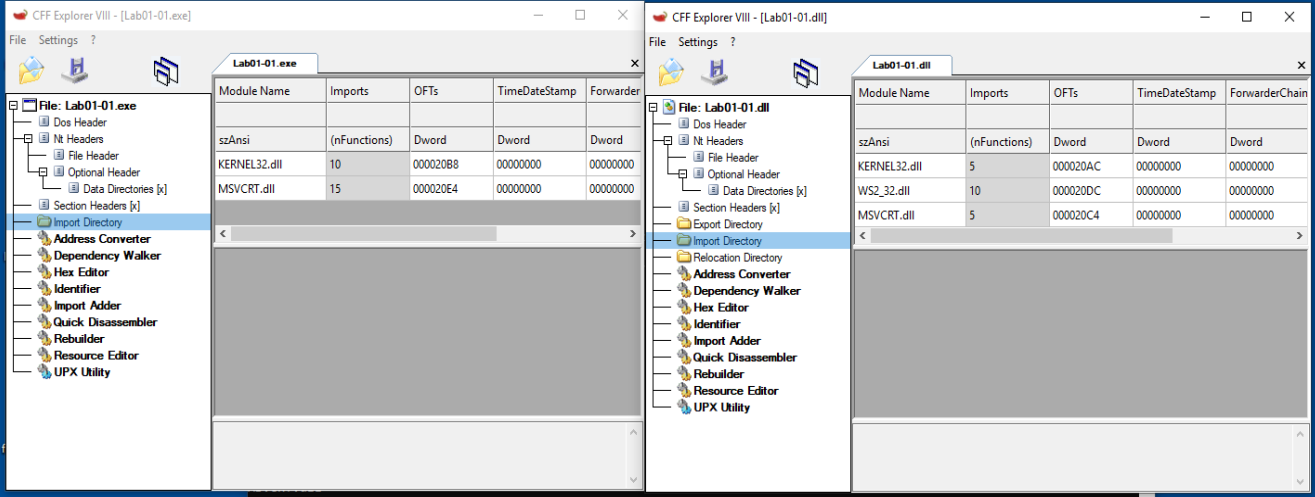Open Address Converter in Lab01-01.dll tree

pyautogui.click(x=742, y=274)
